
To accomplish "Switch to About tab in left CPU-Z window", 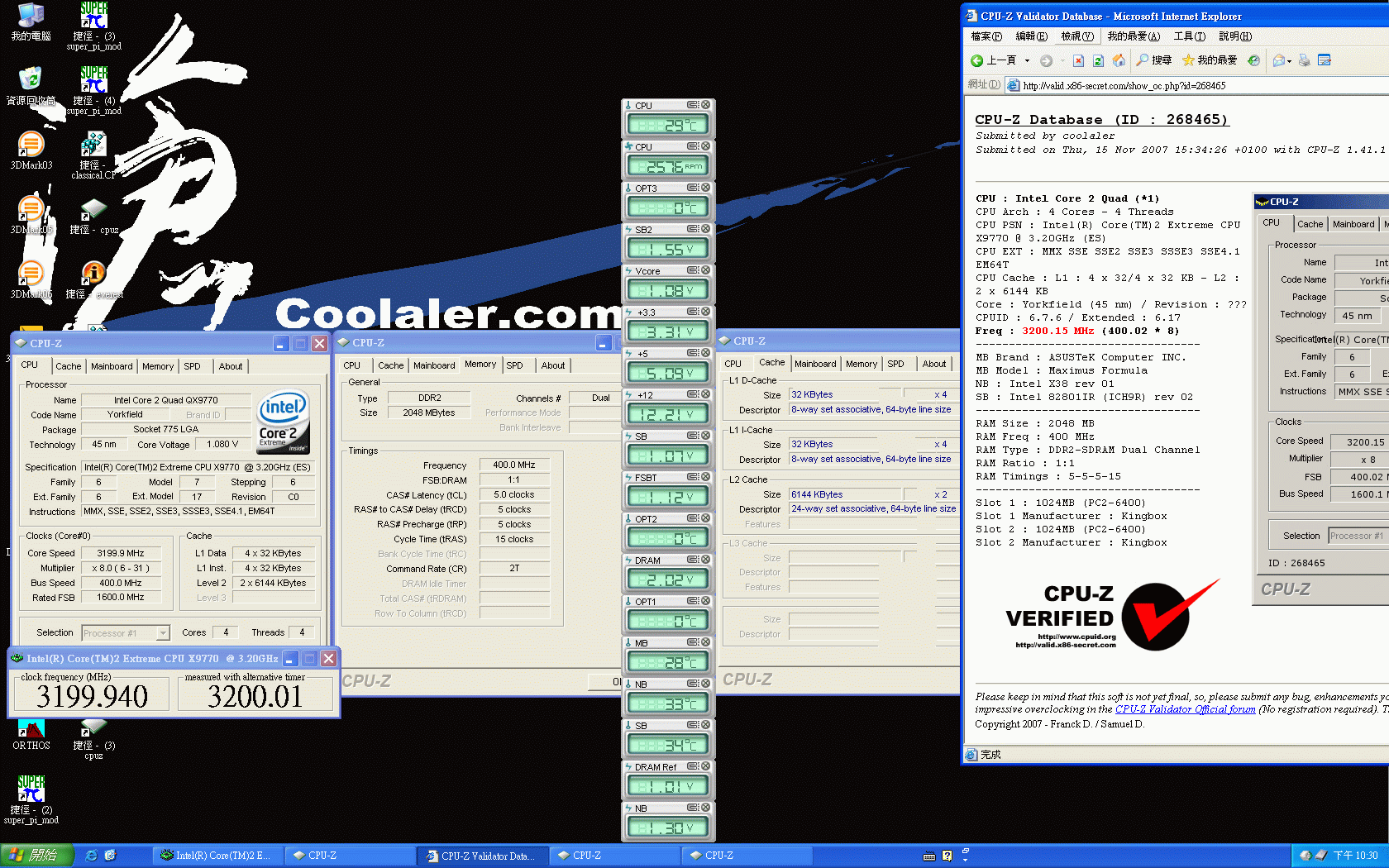I will pos(231,366).
